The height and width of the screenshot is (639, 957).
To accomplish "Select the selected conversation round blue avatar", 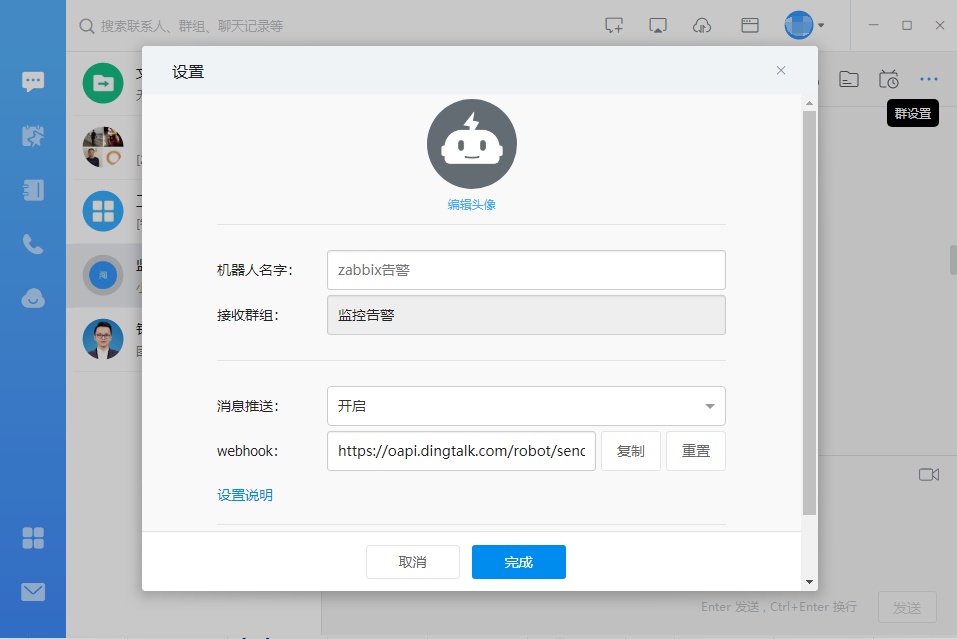I will tap(103, 275).
